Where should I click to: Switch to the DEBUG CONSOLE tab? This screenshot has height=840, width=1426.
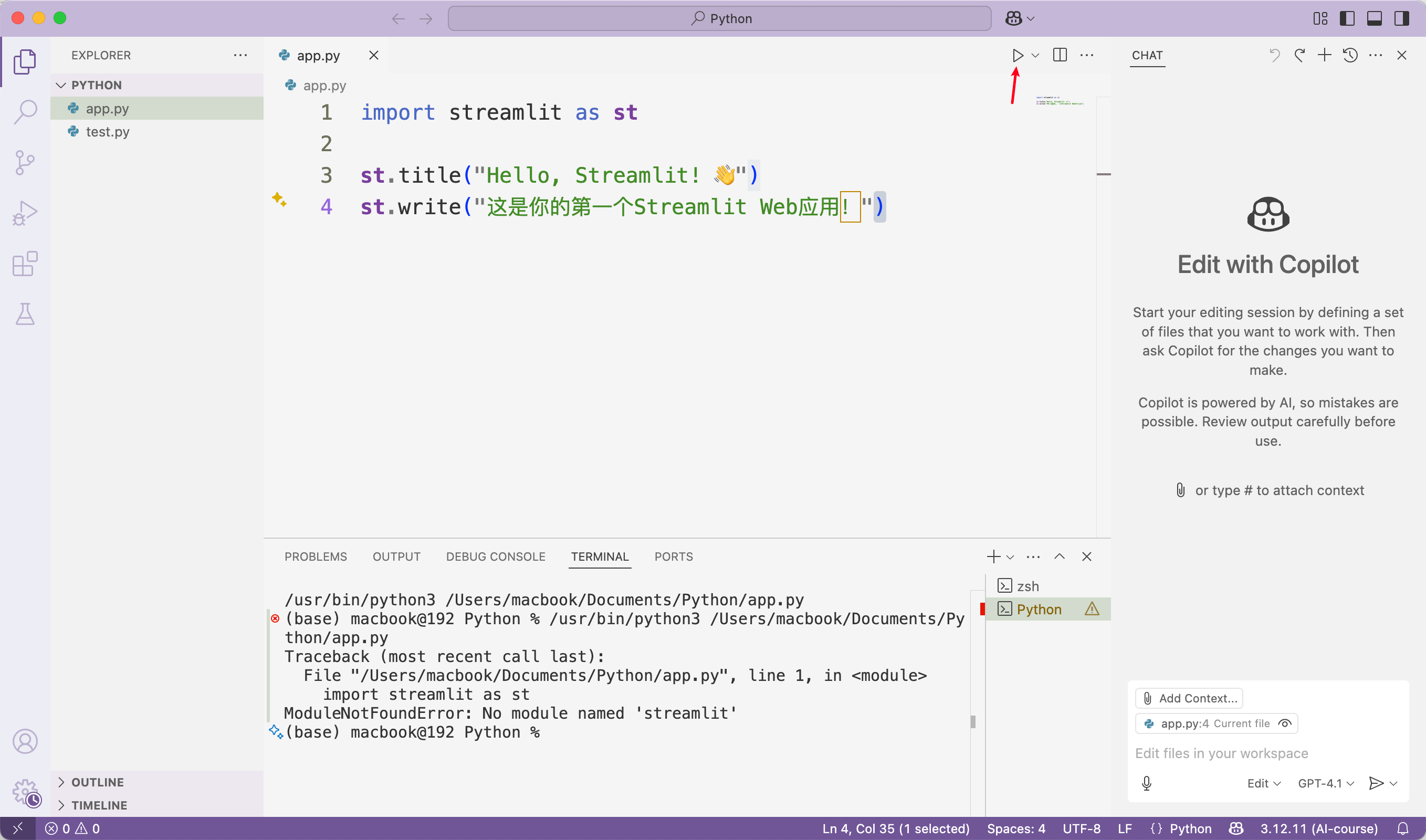495,556
